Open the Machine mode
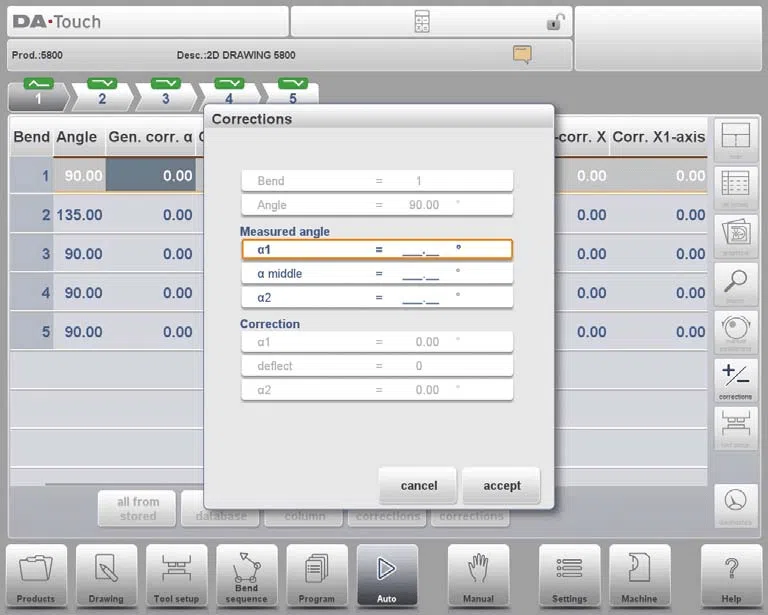Image resolution: width=768 pixels, height=615 pixels. [x=639, y=576]
